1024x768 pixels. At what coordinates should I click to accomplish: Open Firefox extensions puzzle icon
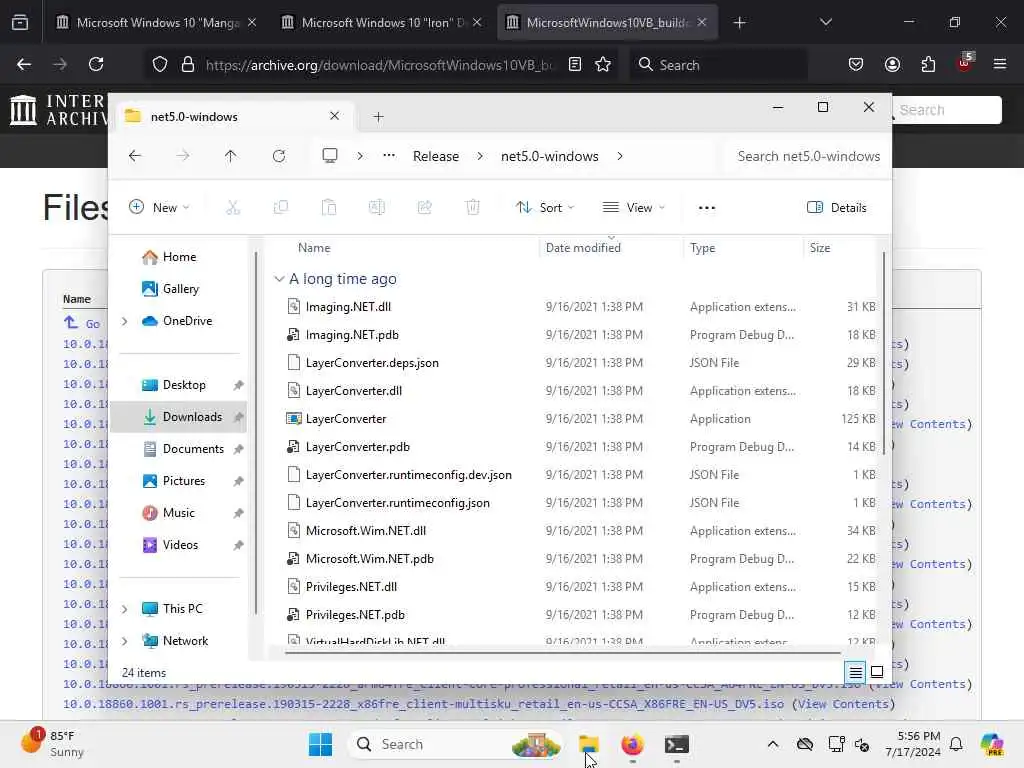pyautogui.click(x=928, y=64)
